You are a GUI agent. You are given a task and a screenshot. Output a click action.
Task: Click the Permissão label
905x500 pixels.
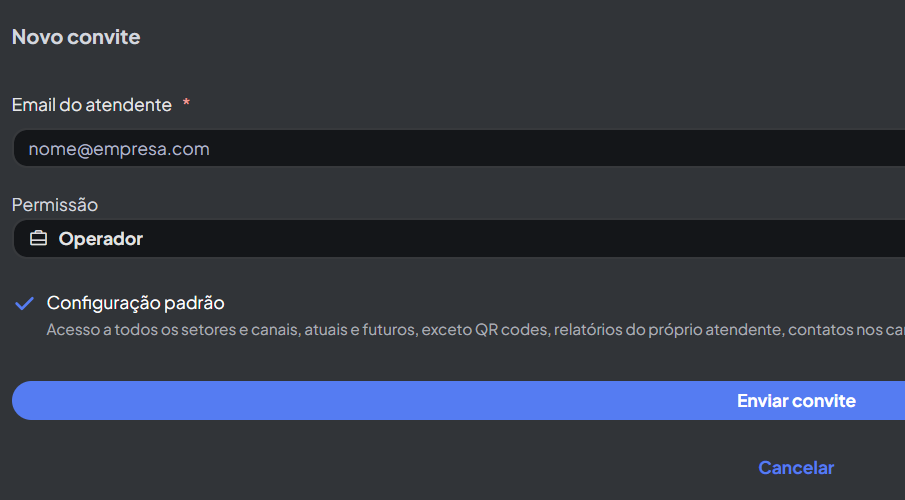pyautogui.click(x=55, y=205)
